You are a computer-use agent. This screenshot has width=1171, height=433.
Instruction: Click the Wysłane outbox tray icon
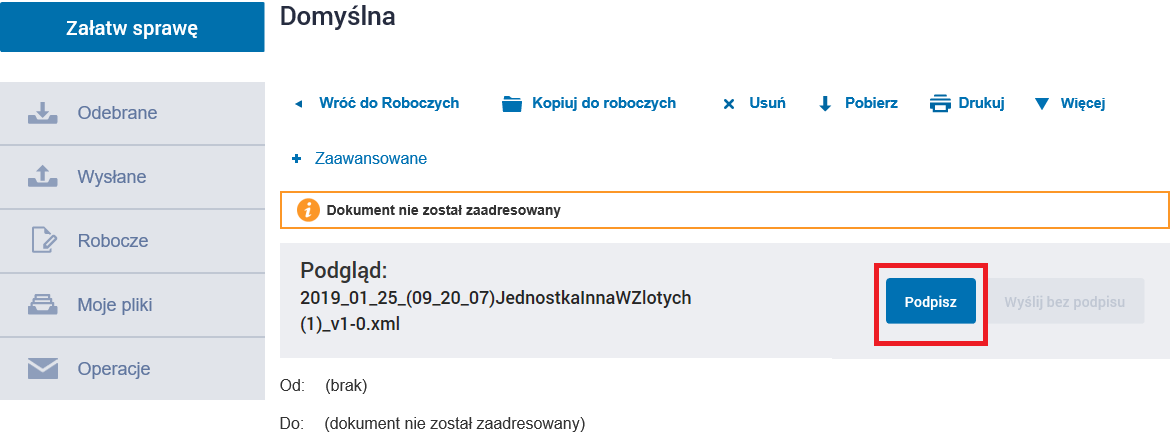(42, 177)
